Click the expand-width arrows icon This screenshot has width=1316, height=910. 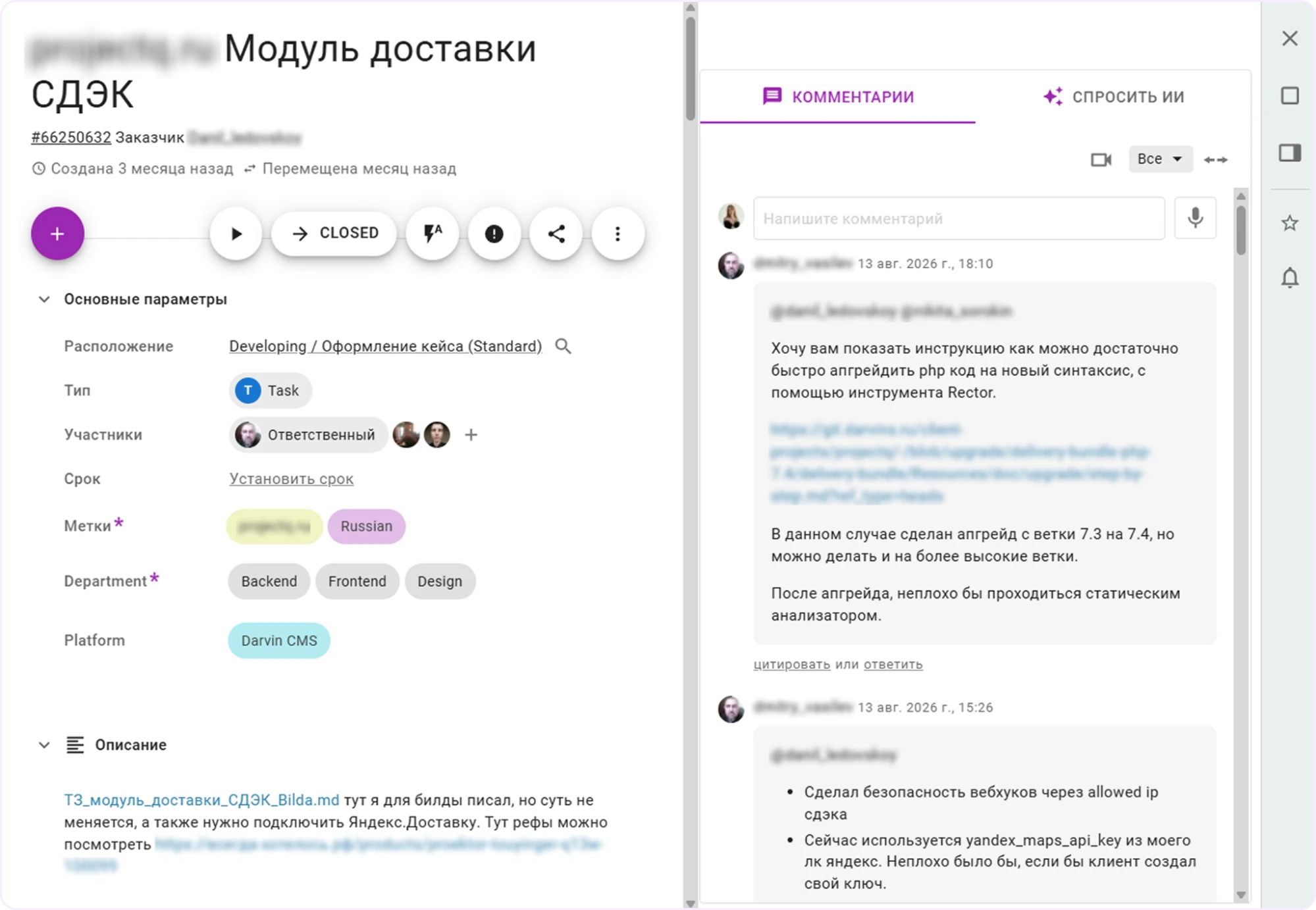(x=1215, y=159)
